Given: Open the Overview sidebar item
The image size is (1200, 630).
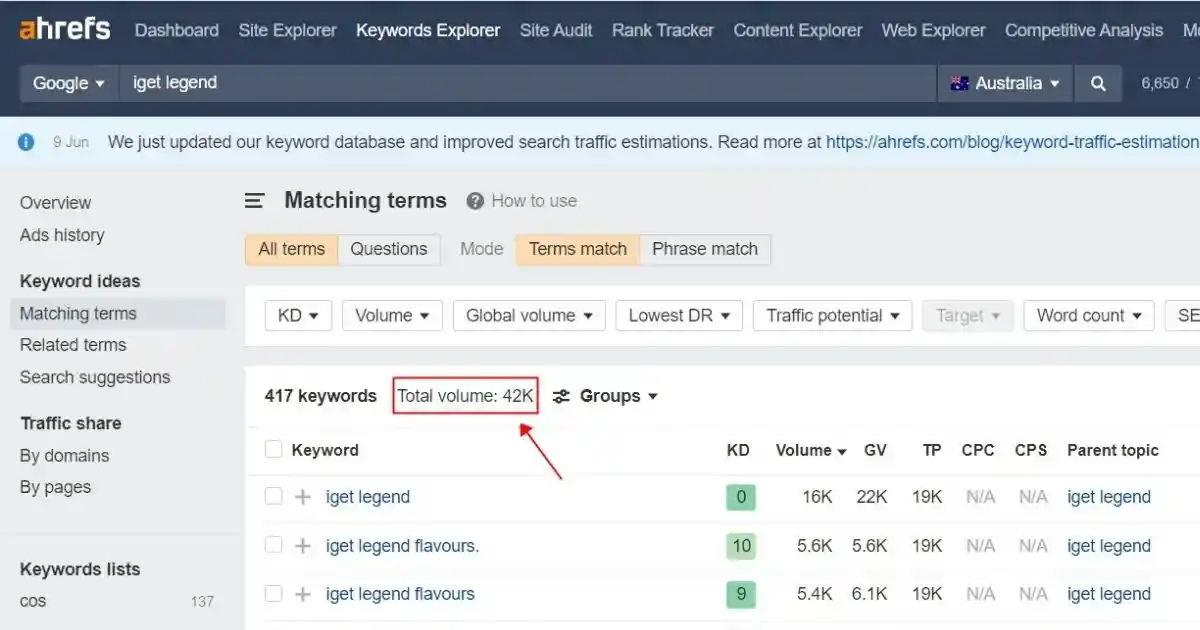Looking at the screenshot, I should tap(55, 203).
